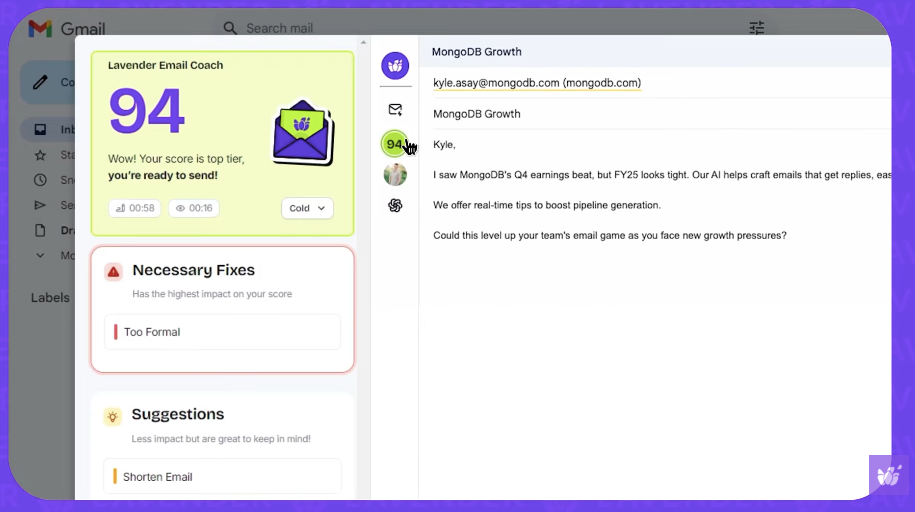
Task: Open Snoozed via the clock icon
Action: tap(40, 180)
